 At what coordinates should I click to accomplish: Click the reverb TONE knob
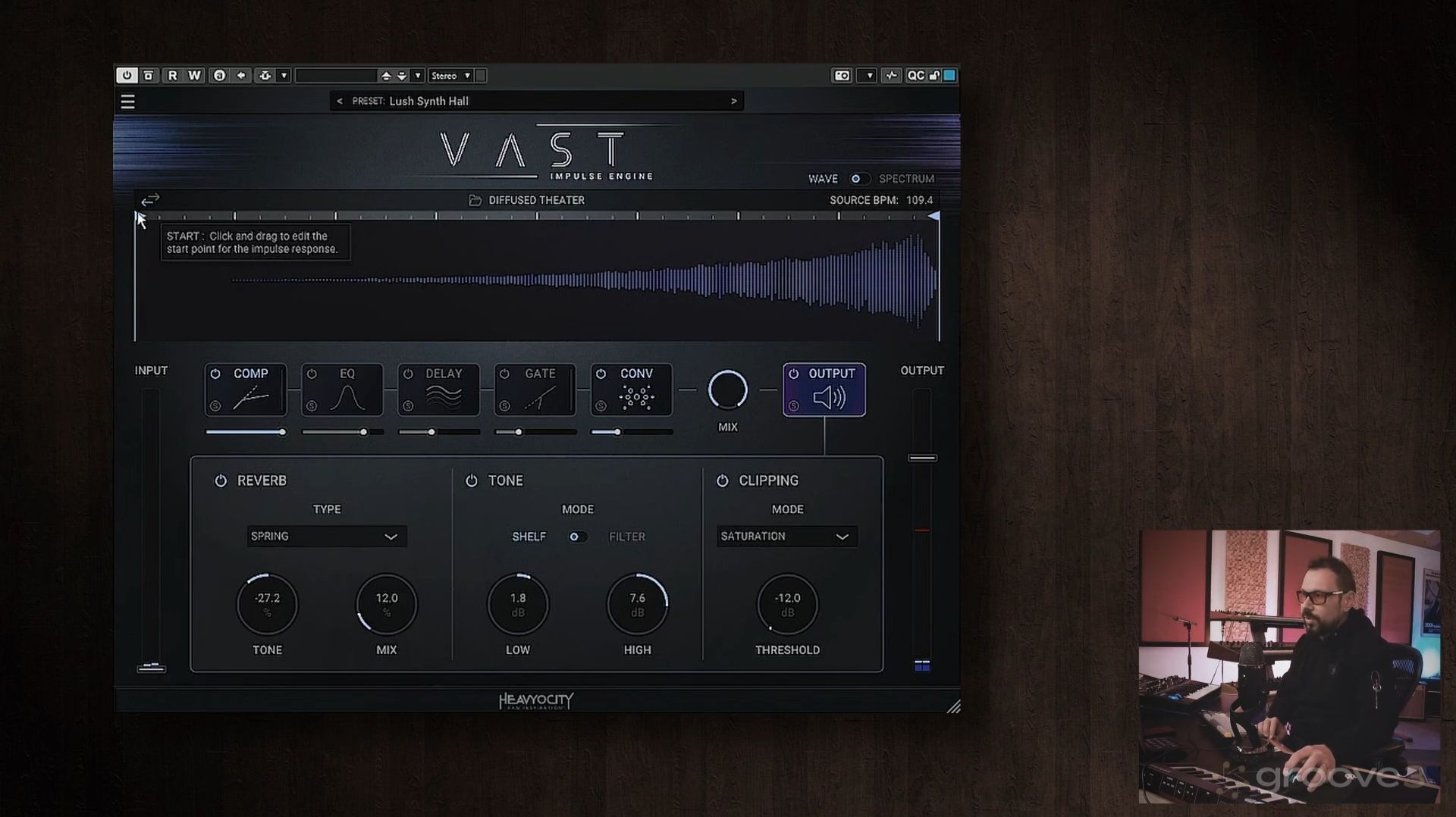point(267,604)
